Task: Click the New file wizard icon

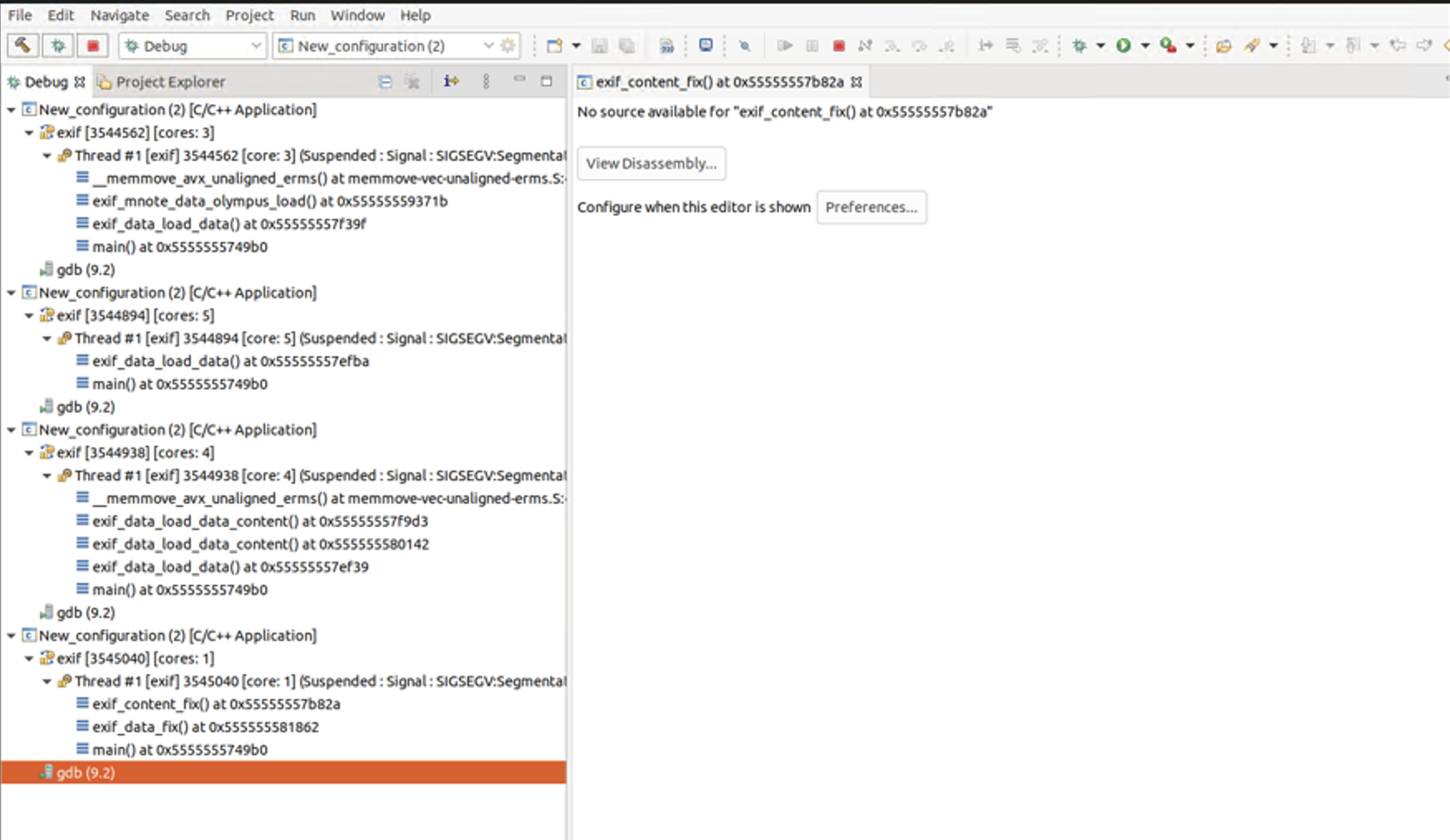Action: (554, 46)
